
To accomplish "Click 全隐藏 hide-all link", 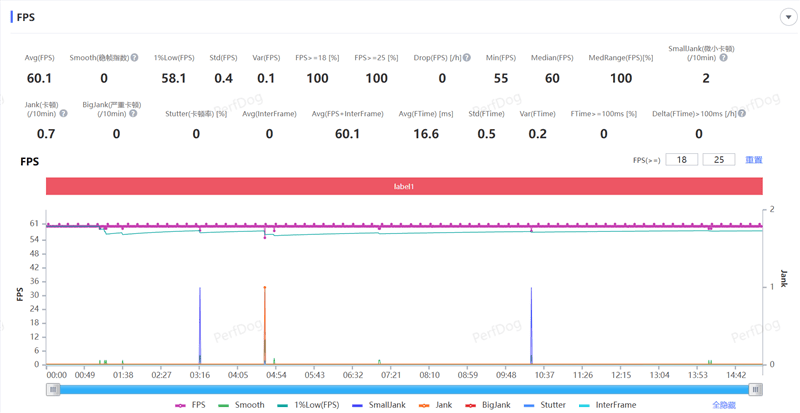I will tap(723, 405).
